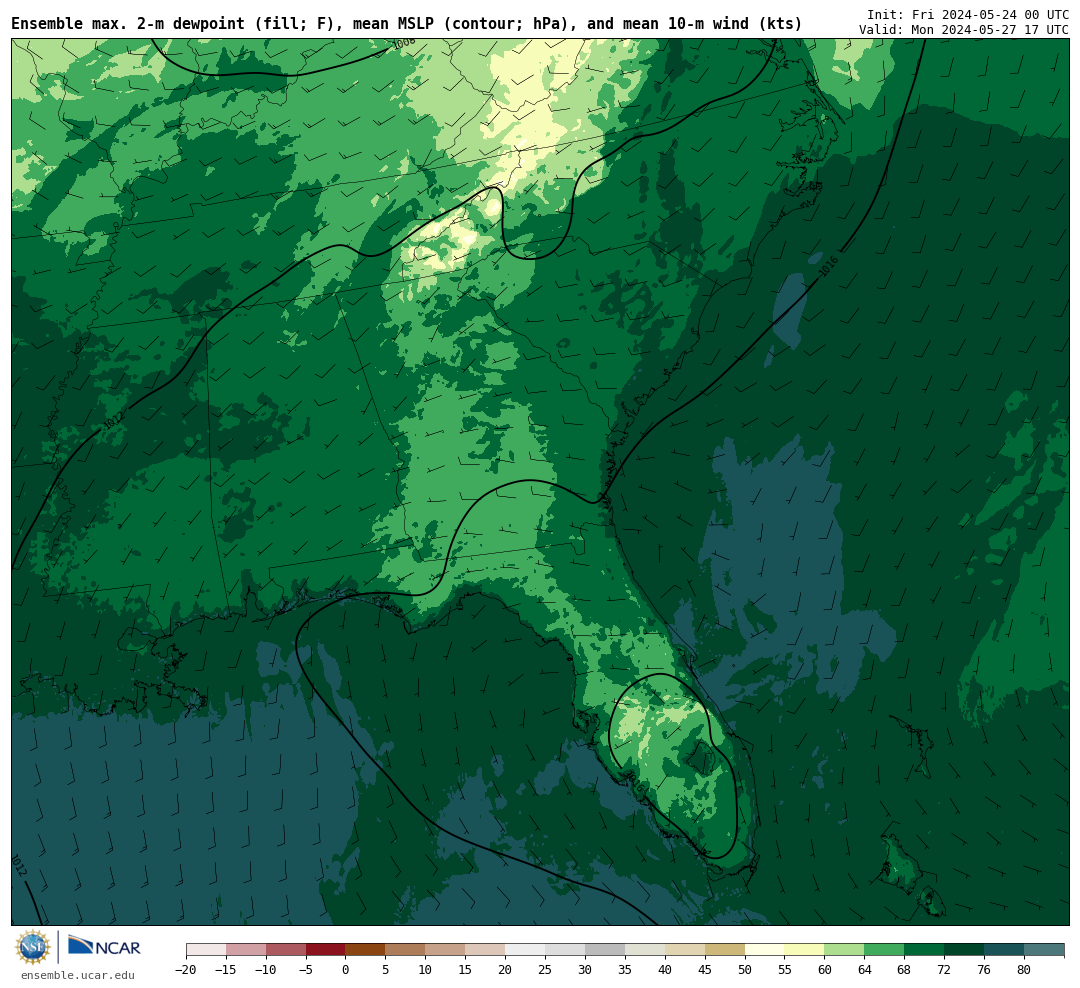Image resolution: width=1080 pixels, height=988 pixels.
Task: Pick the 30 to 35 gray swatch
Action: tap(605, 950)
